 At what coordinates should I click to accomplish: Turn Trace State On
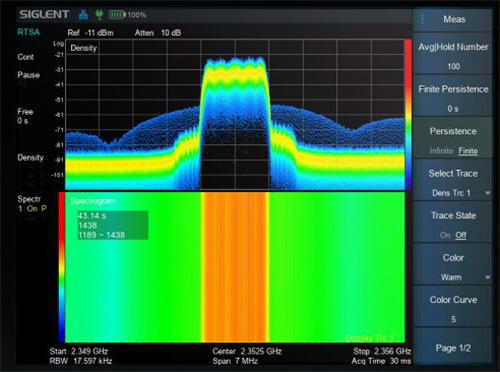[x=445, y=235]
